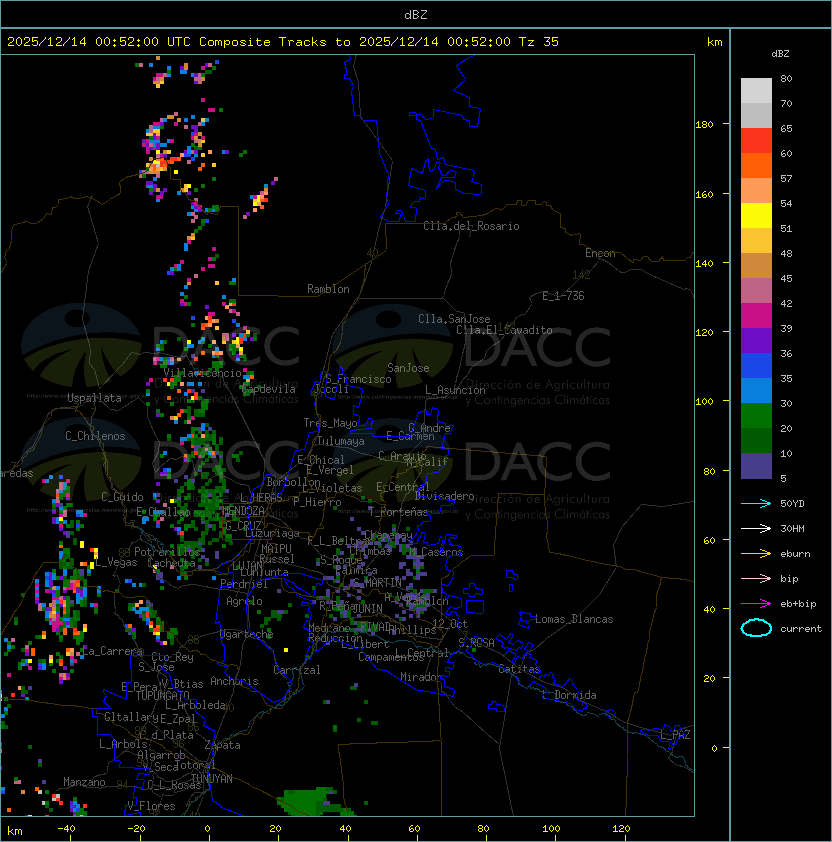Viewport: 832px width, 842px height.
Task: Click the 'L_Dormida' map label
Action: (x=569, y=695)
